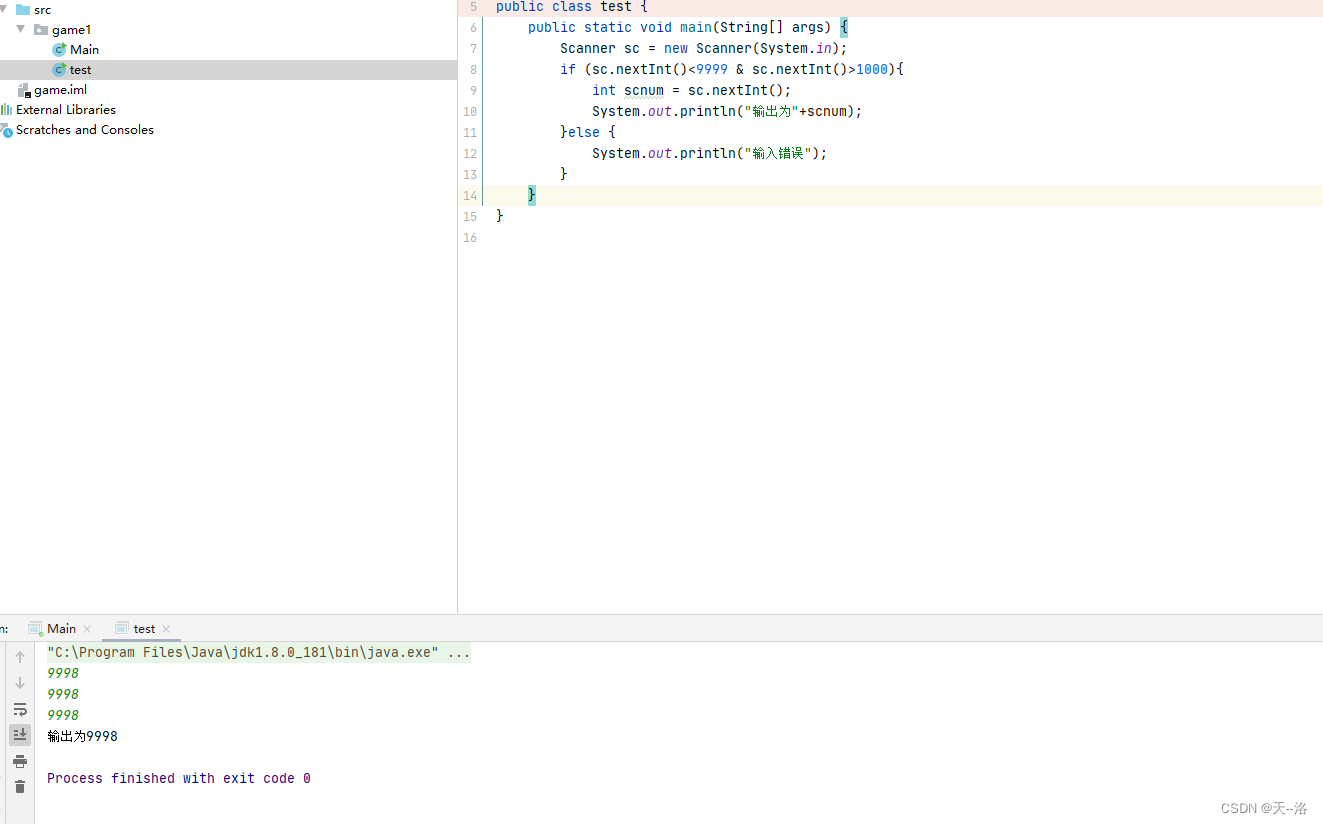Toggle scroll to end of console
This screenshot has height=824, width=1323.
pyautogui.click(x=20, y=735)
